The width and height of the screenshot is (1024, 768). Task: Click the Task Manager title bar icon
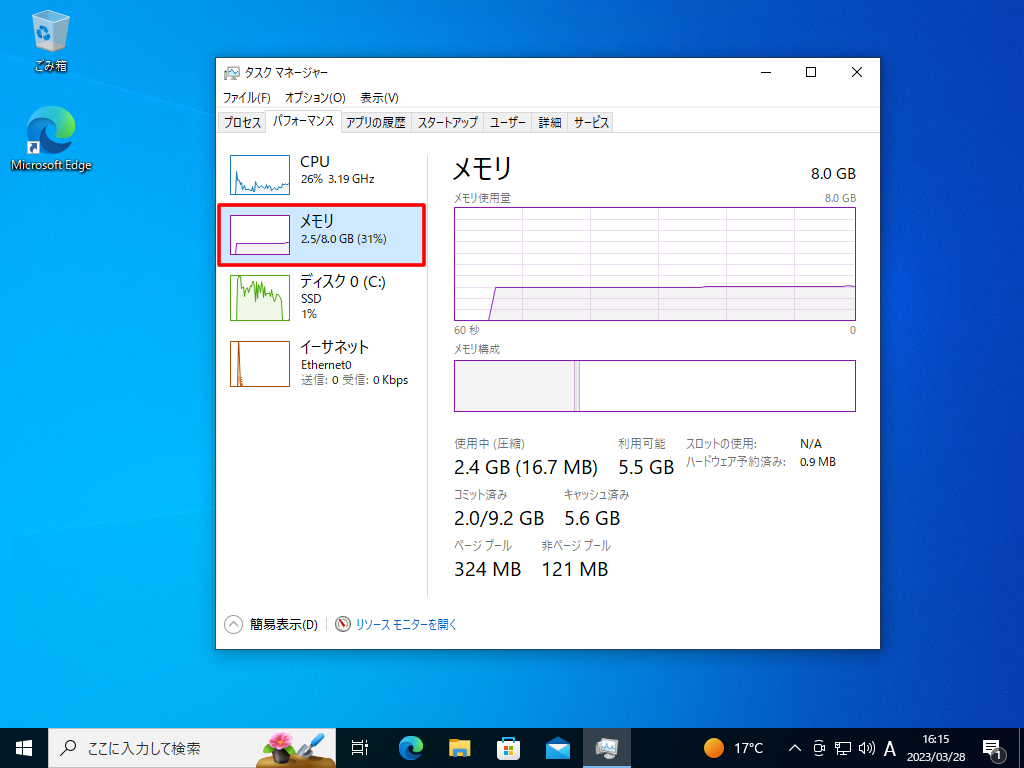point(231,72)
